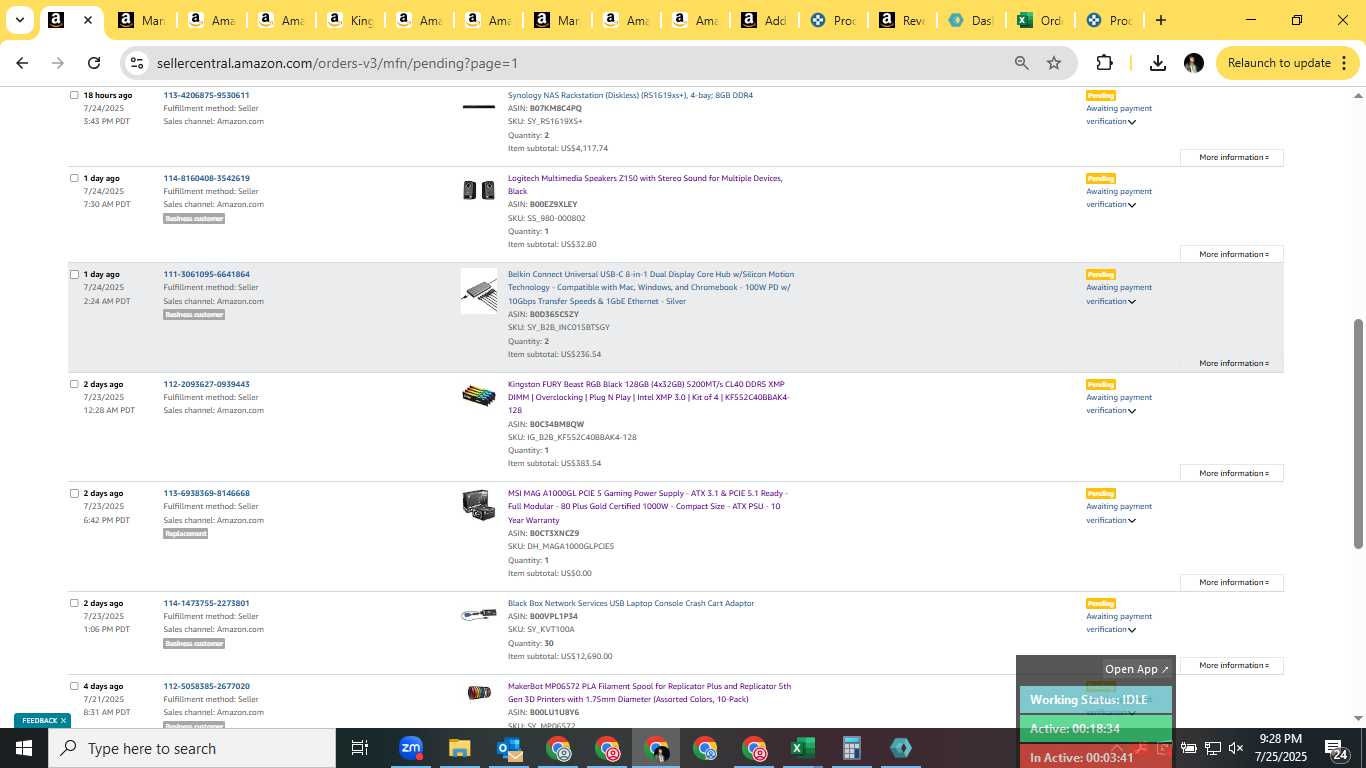Select checkbox for order 113-6938369-8146668

click(x=74, y=493)
